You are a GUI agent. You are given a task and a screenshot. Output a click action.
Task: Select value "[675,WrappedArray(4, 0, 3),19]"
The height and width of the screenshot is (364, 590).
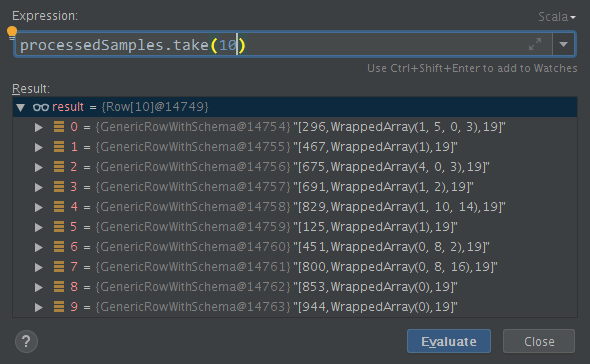[391, 167]
